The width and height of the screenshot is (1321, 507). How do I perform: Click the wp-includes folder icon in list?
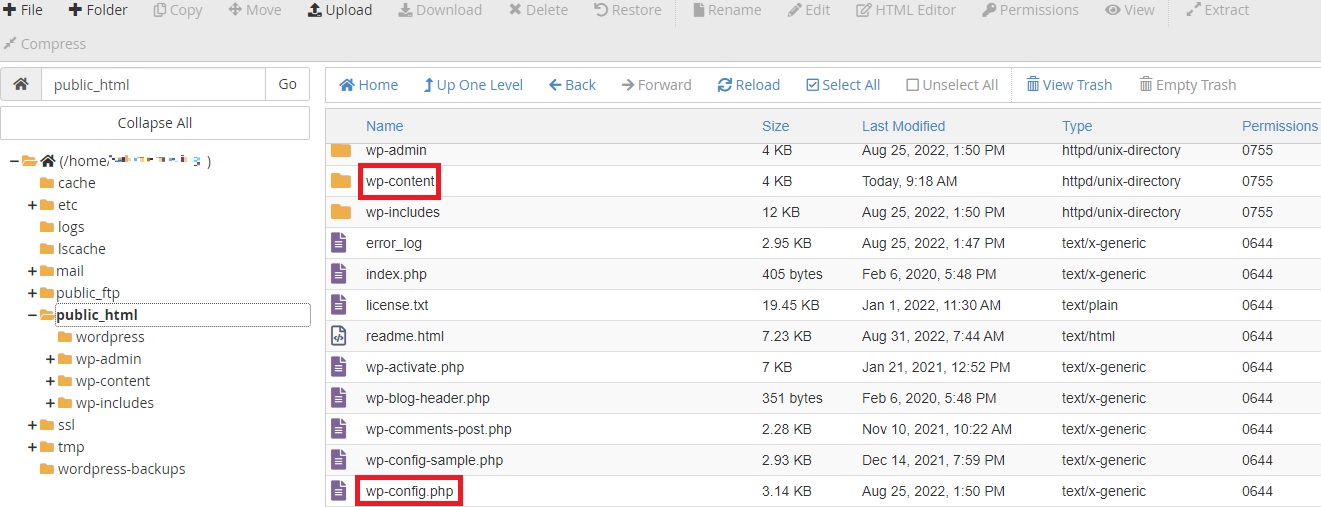[341, 212]
